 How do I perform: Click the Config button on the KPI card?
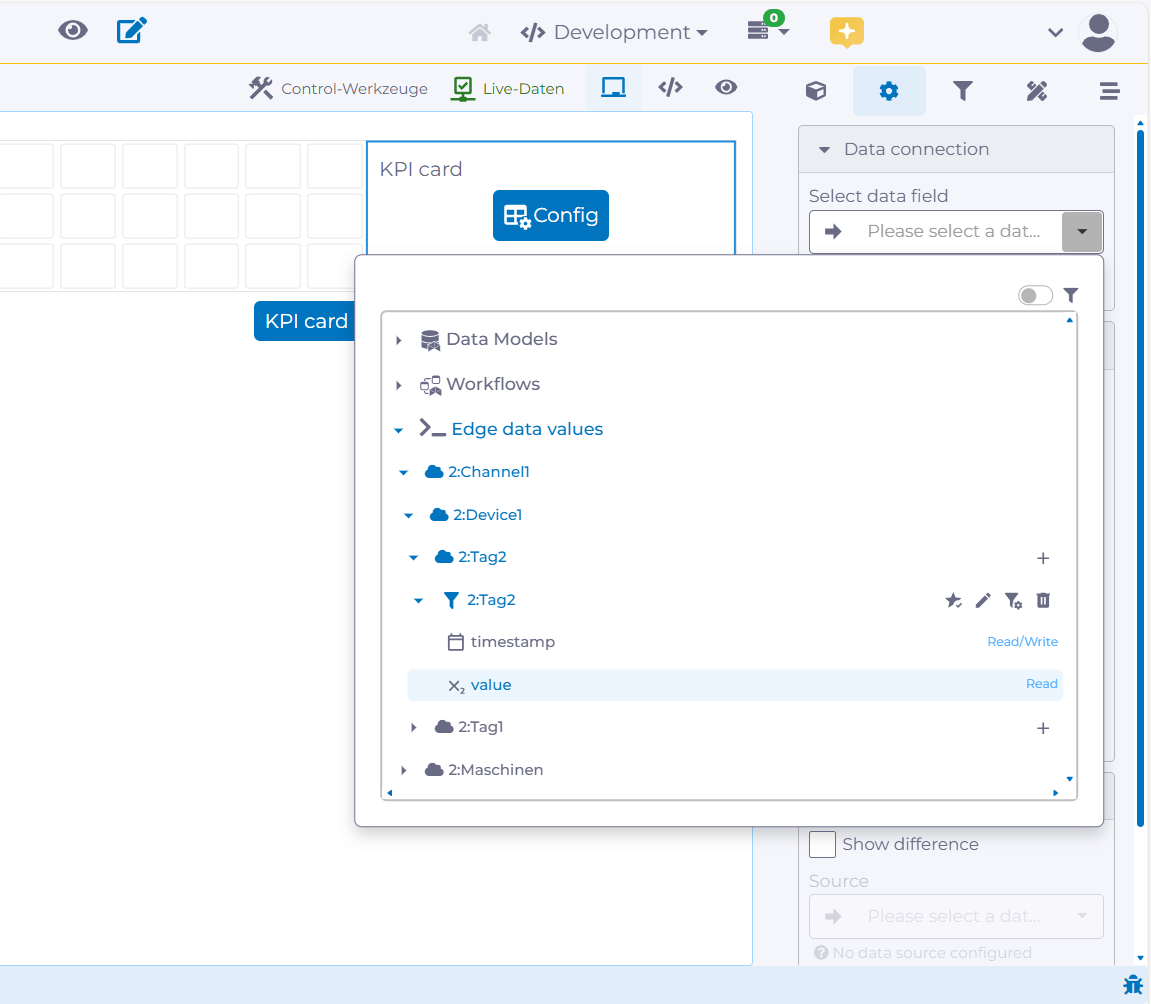coord(551,215)
